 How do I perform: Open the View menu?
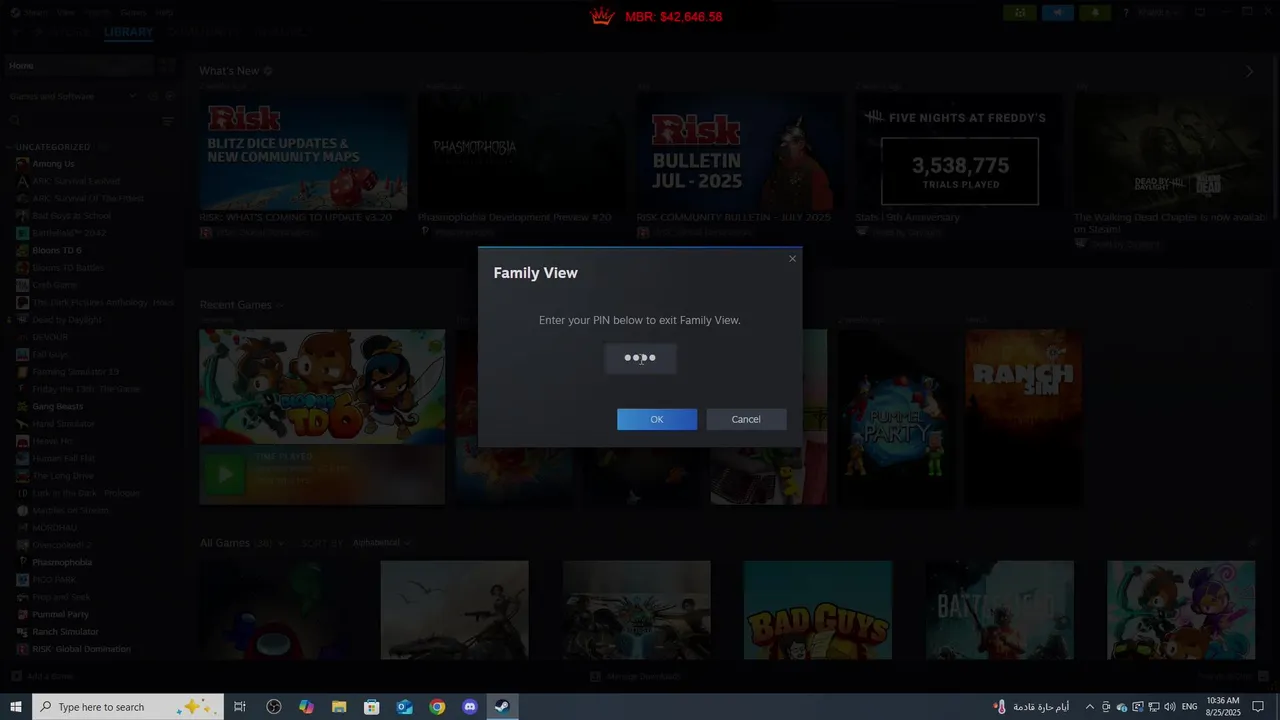click(66, 12)
